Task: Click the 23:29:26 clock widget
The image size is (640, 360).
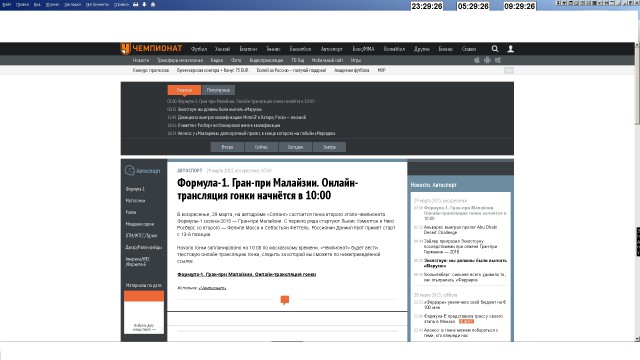Action: tap(427, 6)
